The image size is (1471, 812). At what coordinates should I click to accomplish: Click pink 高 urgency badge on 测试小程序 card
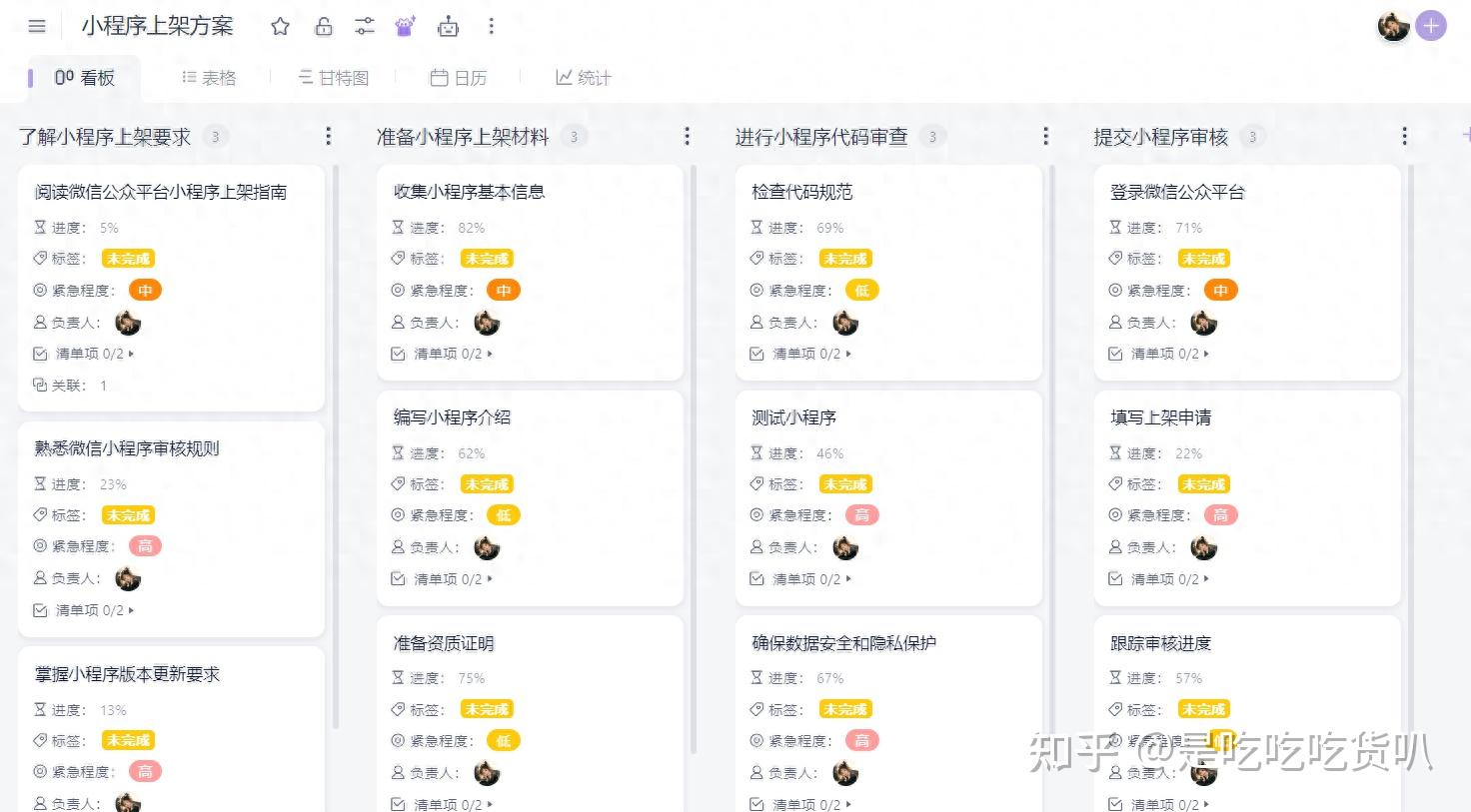861,515
